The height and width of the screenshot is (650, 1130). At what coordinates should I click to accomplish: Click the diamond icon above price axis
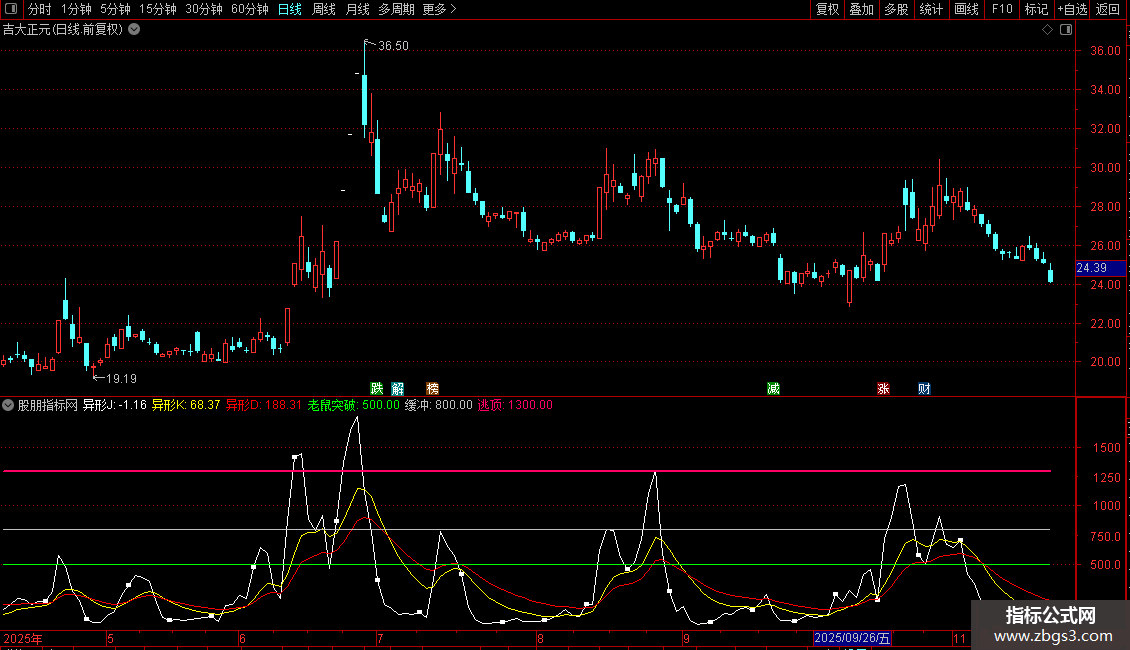pyautogui.click(x=1047, y=30)
